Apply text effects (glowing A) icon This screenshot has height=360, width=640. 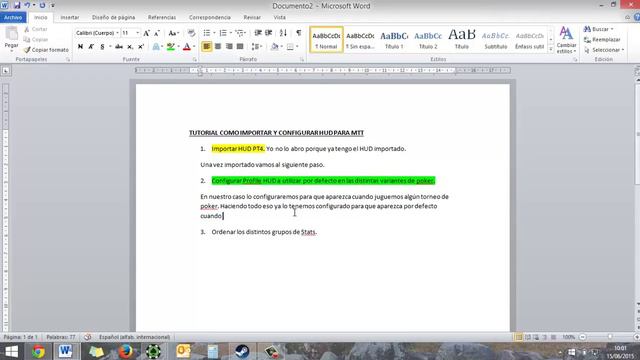pyautogui.click(x=156, y=47)
